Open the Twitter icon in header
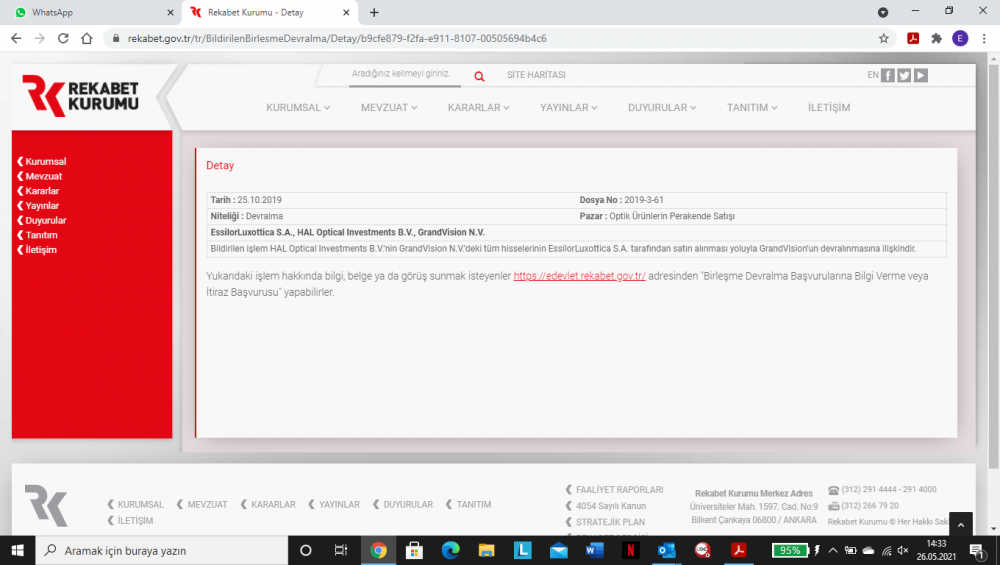Viewport: 1000px width, 565px height. [x=904, y=75]
